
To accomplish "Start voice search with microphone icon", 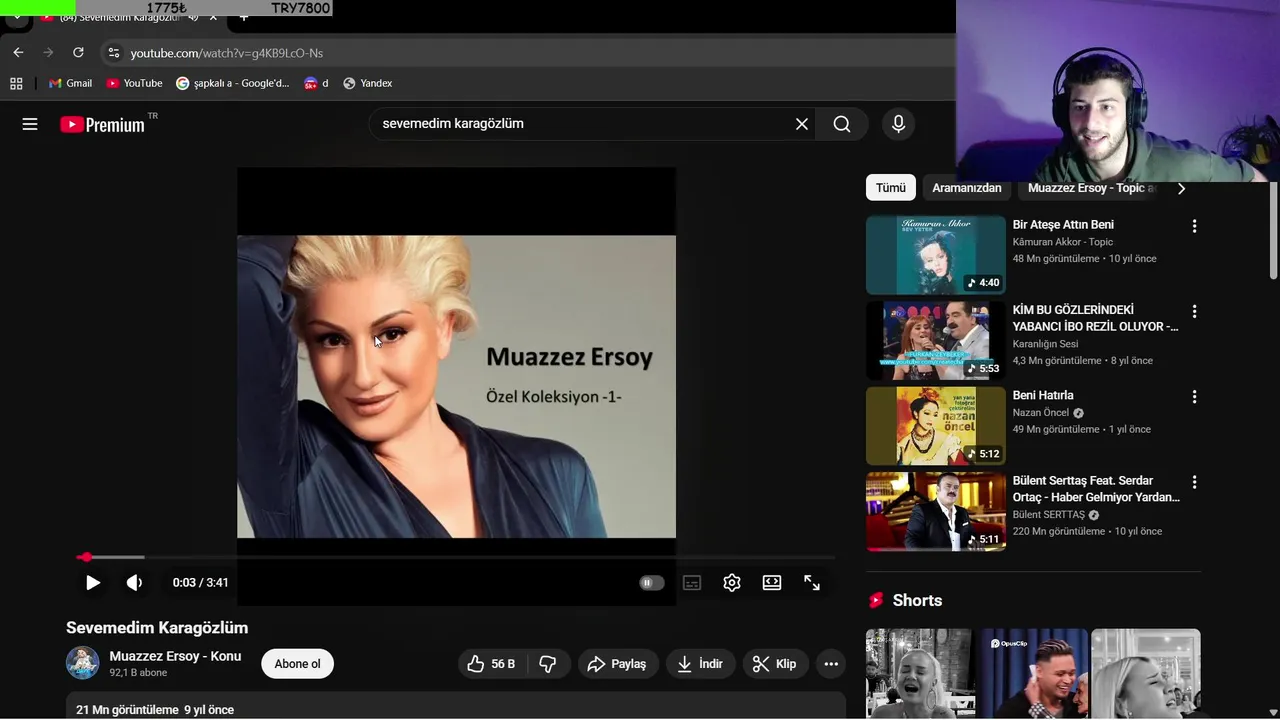I will coord(898,124).
